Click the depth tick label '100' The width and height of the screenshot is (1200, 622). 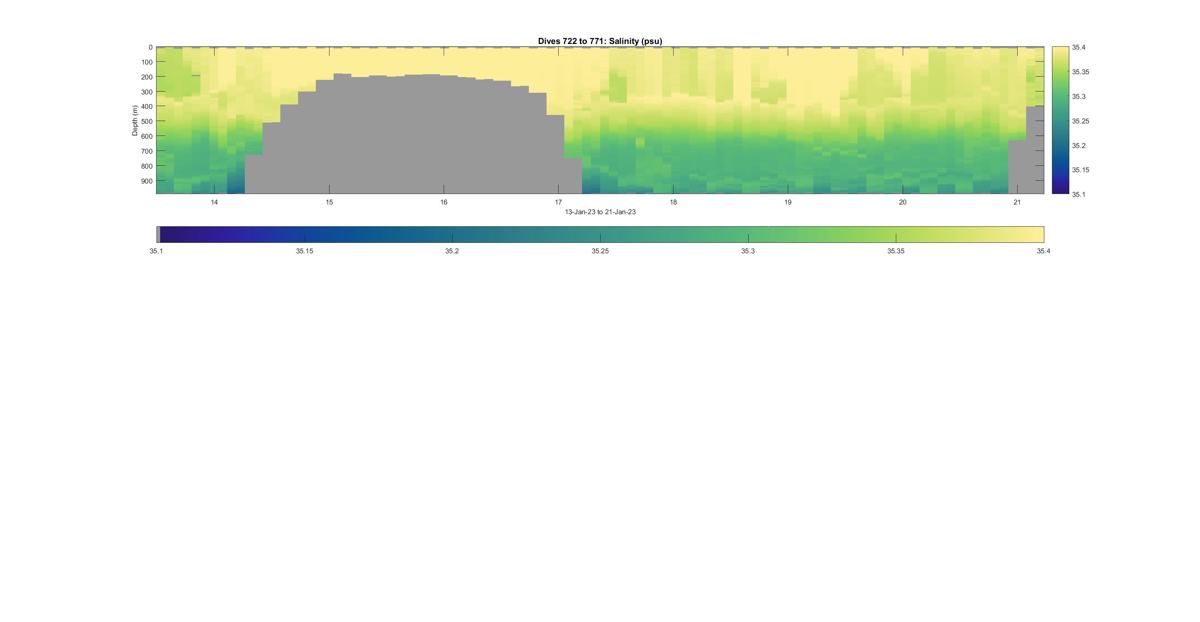(146, 62)
